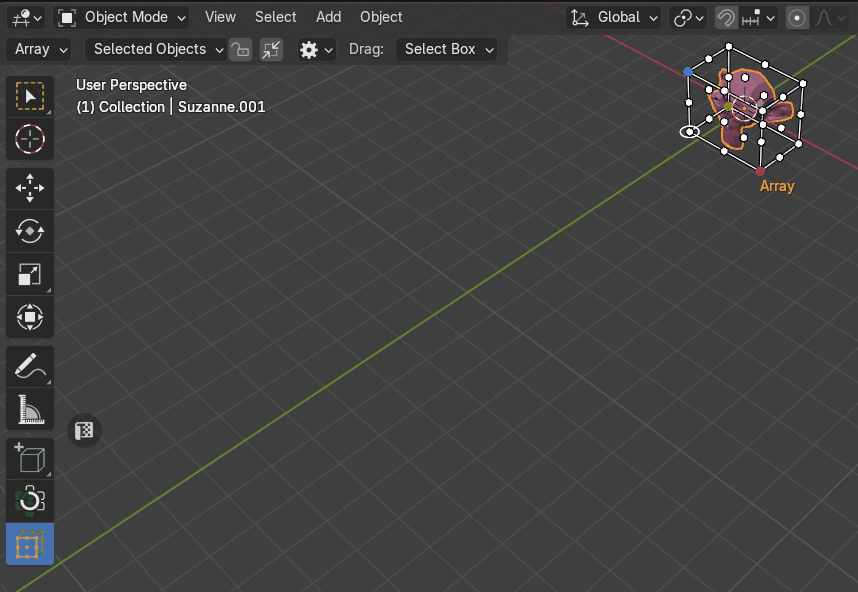
Task: Select the Transform tool
Action: (x=30, y=317)
